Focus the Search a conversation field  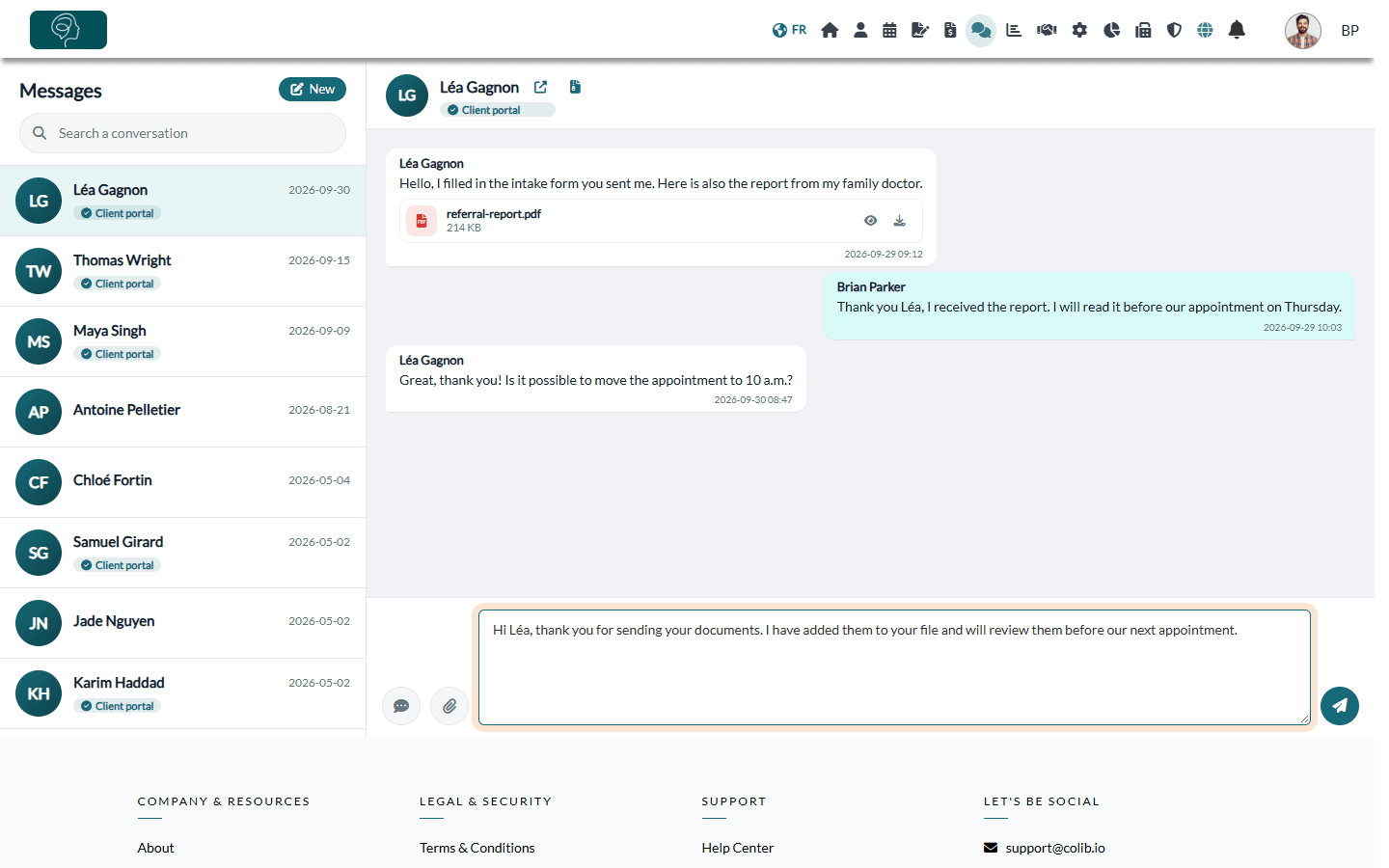coord(182,133)
